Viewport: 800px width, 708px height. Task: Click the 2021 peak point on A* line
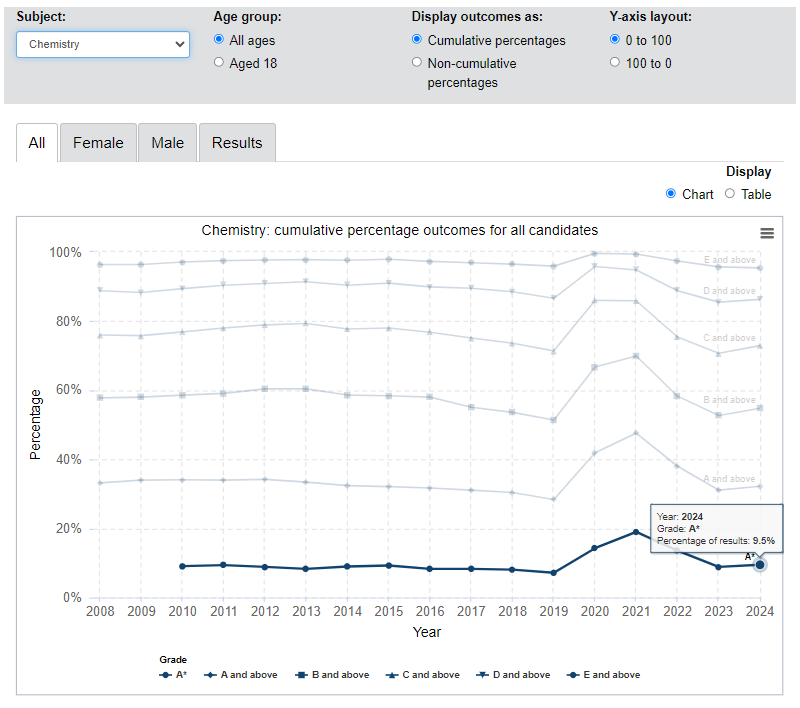[634, 532]
